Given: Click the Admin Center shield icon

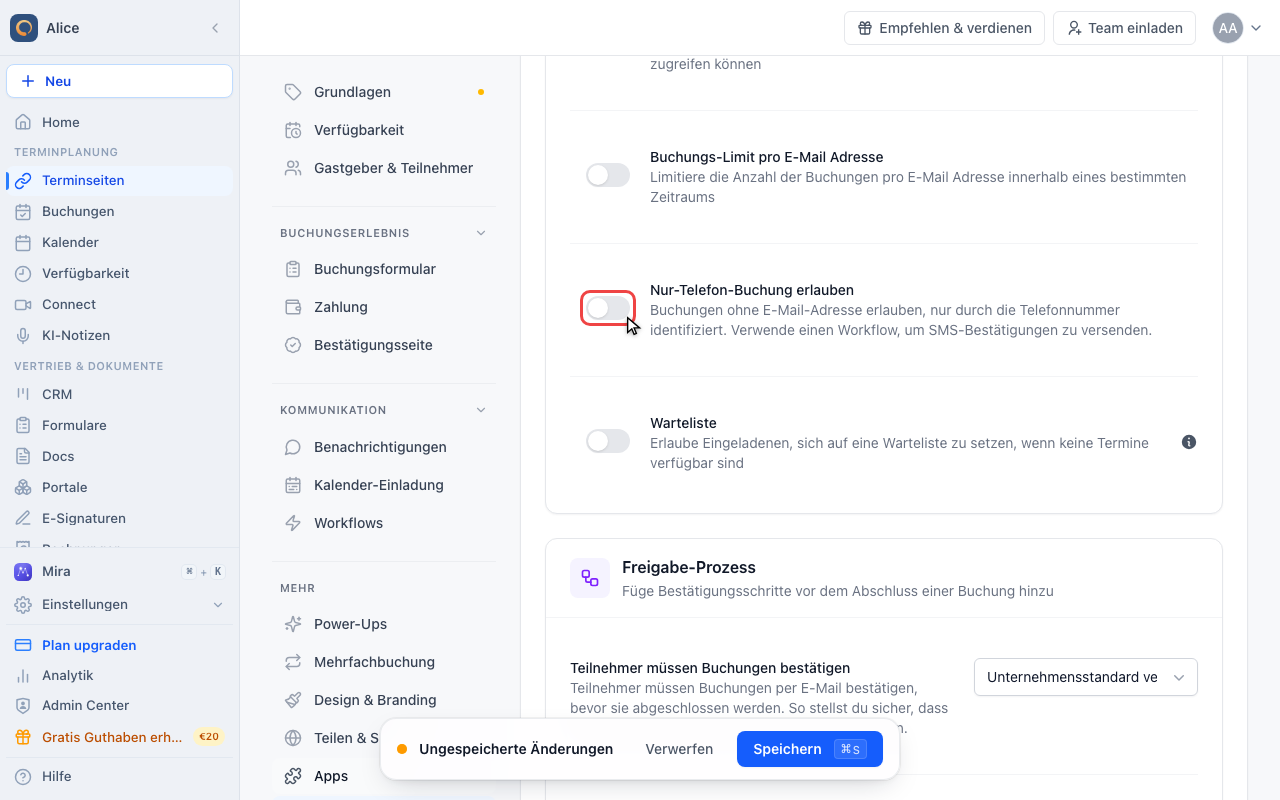Looking at the screenshot, I should point(23,706).
